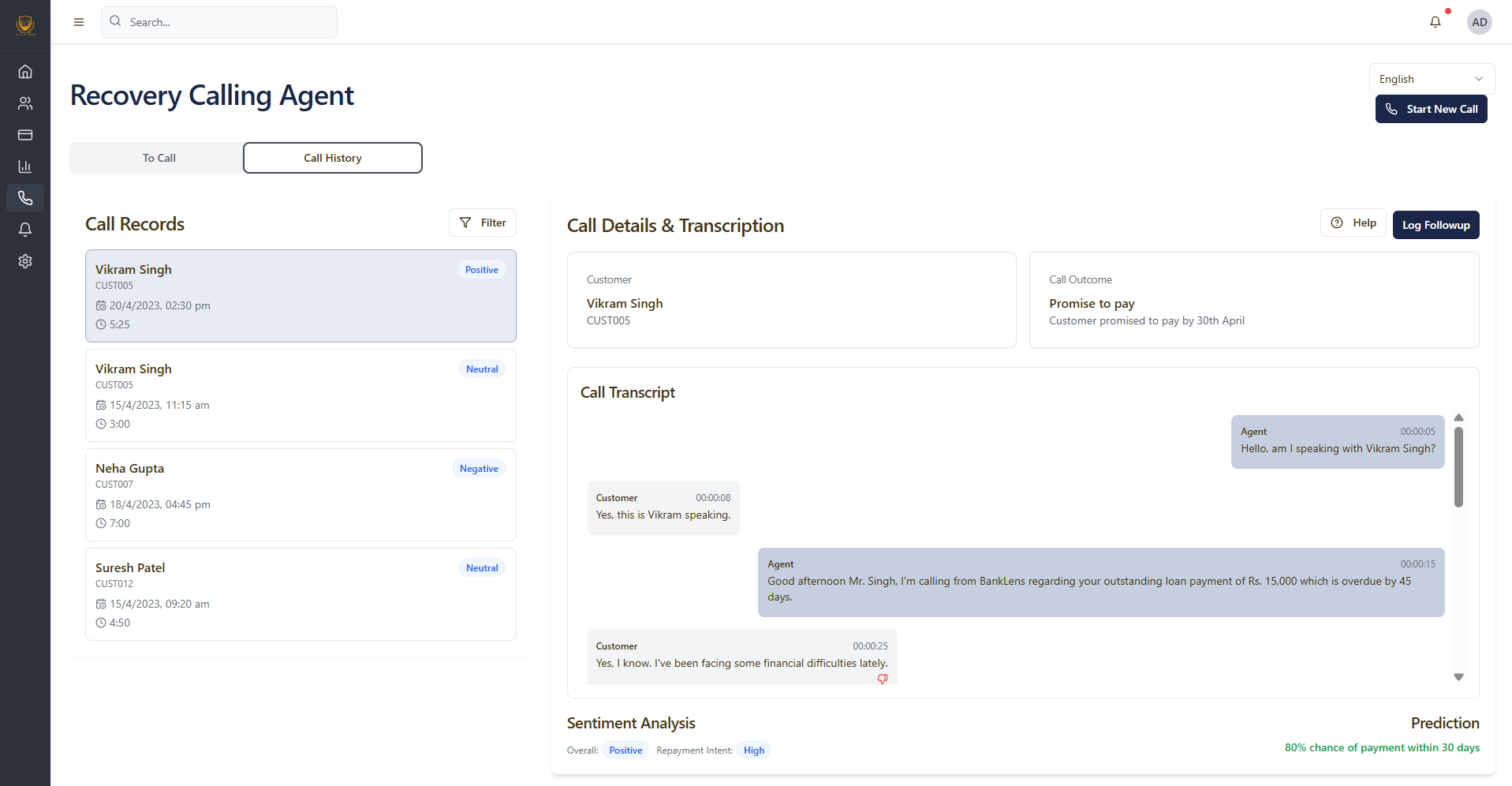Select Neha Gupta's call record
Screen dimensions: 1512x786
point(301,495)
